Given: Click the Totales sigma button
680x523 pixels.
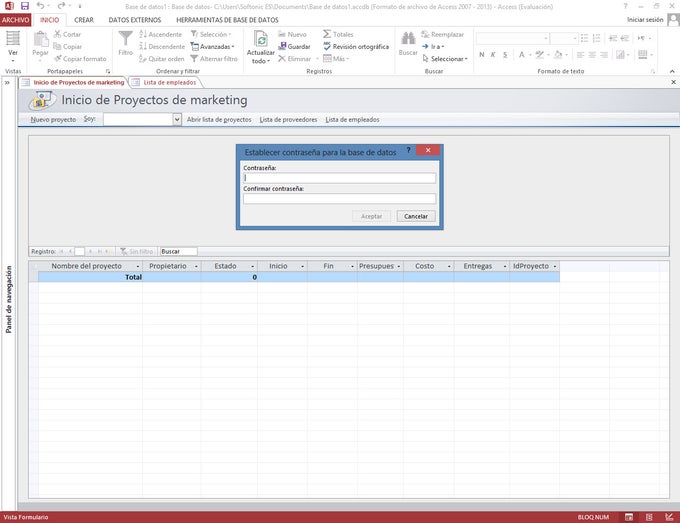Looking at the screenshot, I should coord(338,34).
